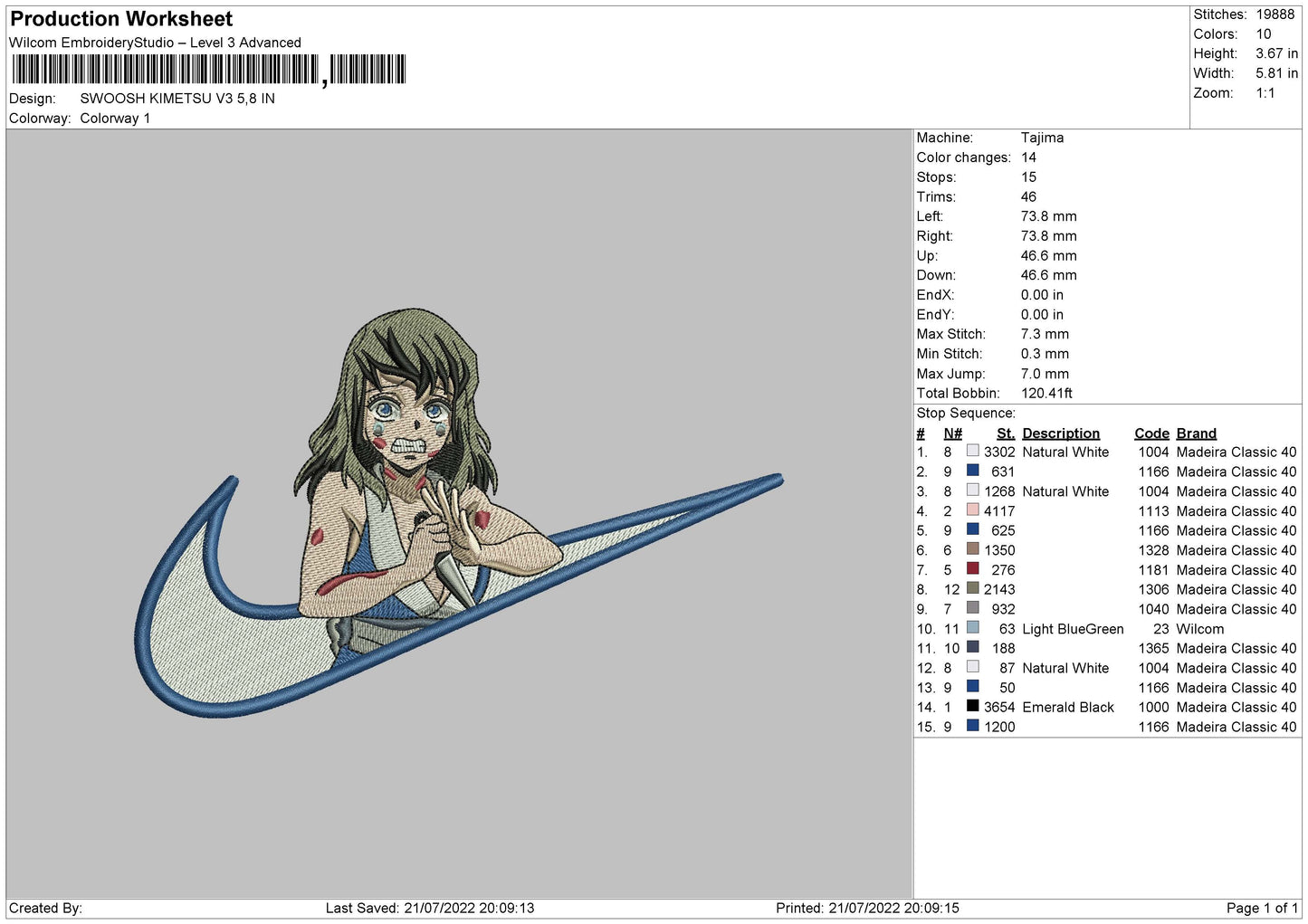The width and height of the screenshot is (1308, 924).
Task: Select the Left extent value 73.8 mm
Action: (1048, 216)
